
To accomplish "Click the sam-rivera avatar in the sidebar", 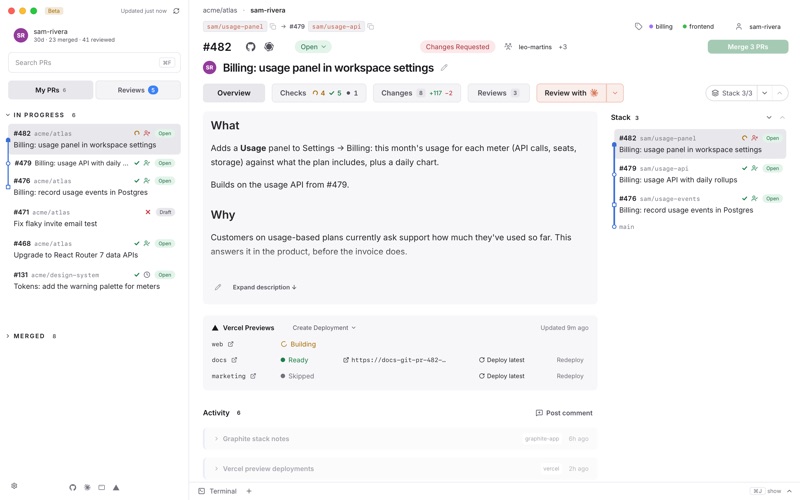I will click(21, 35).
